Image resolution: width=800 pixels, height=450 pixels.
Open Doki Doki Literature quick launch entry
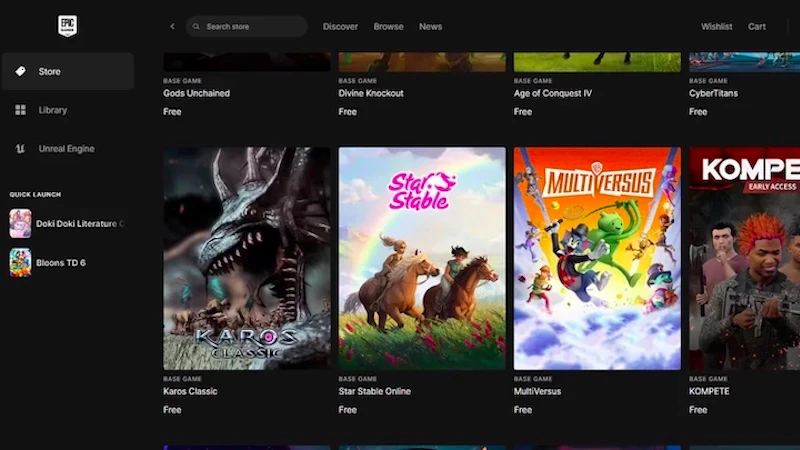click(x=67, y=223)
